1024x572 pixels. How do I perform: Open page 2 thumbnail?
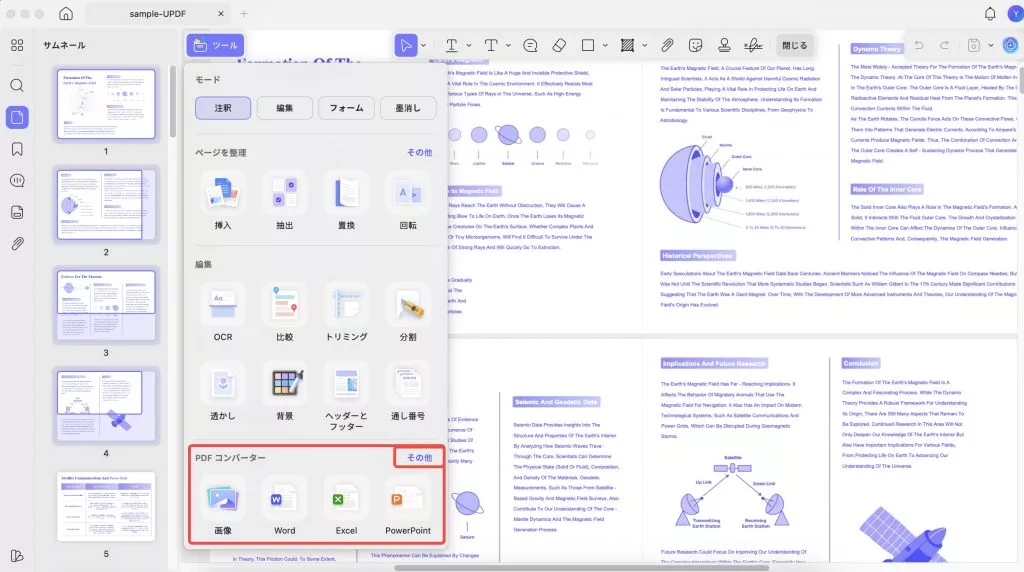pos(106,204)
